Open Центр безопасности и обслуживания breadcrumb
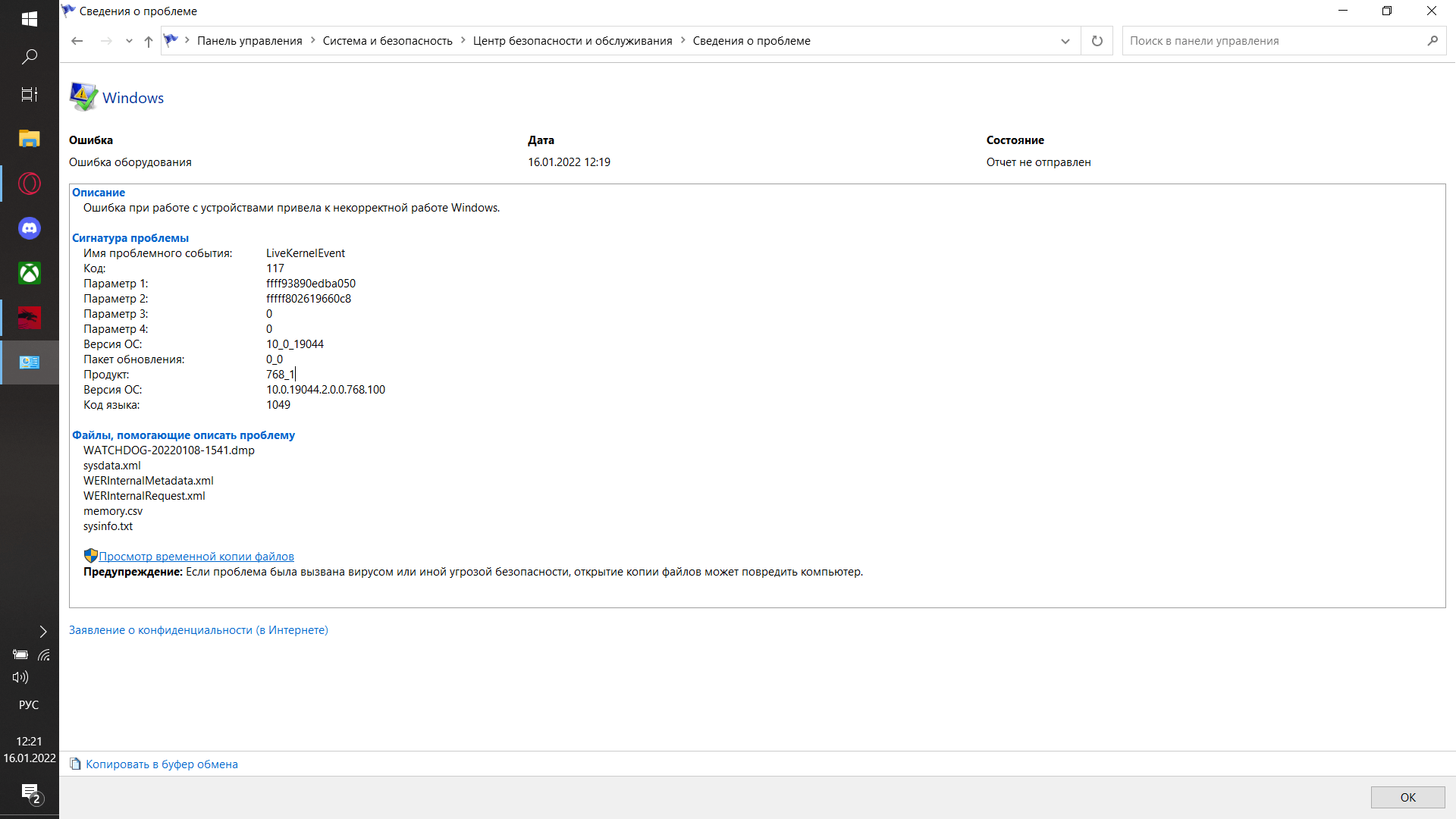 coord(573,41)
